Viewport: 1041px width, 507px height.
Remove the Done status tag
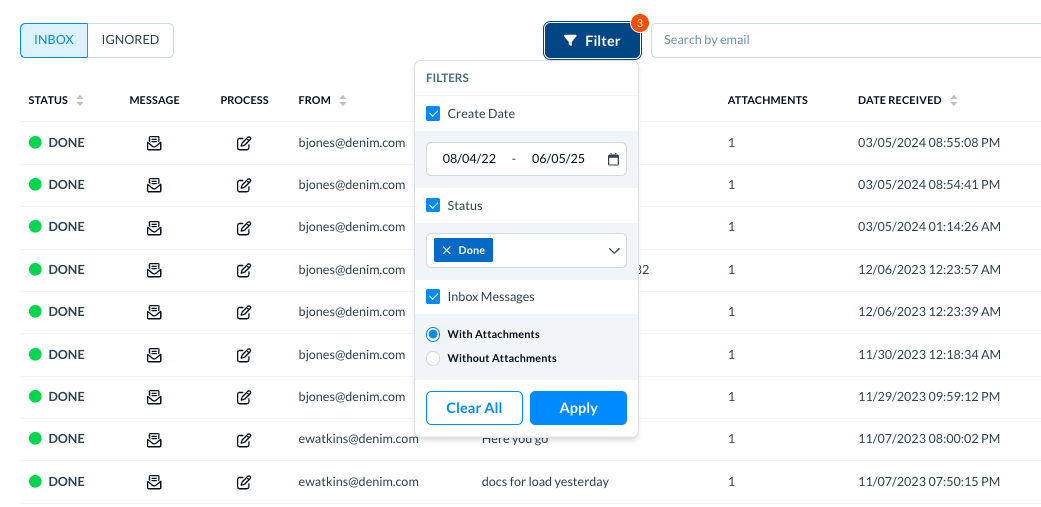[447, 250]
